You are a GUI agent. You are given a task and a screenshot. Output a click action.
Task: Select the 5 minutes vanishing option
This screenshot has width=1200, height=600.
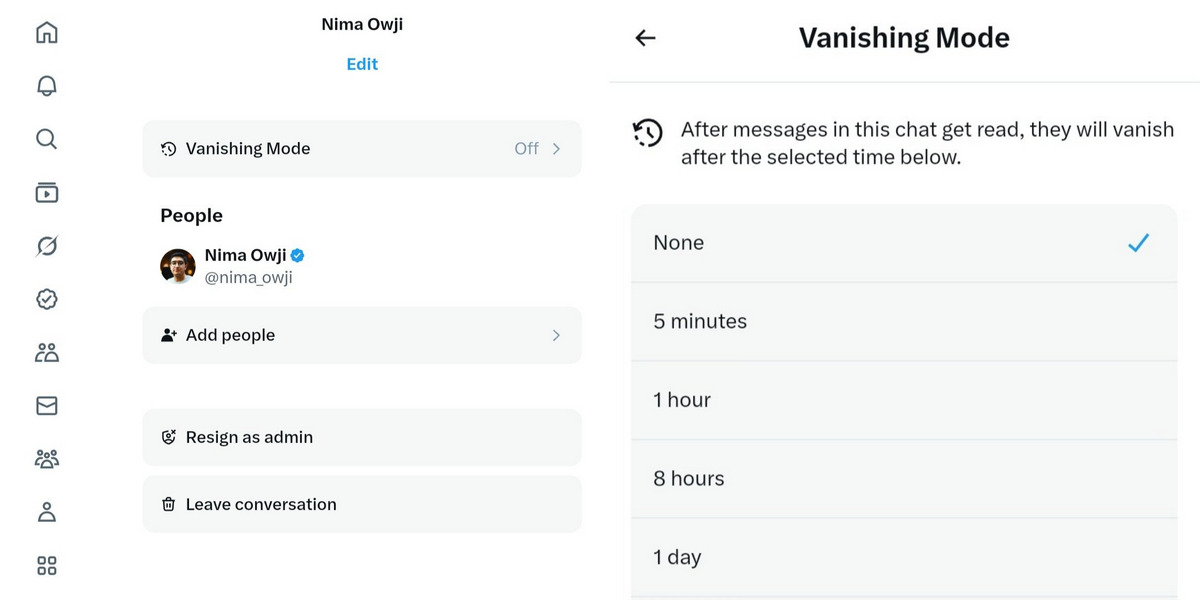904,321
